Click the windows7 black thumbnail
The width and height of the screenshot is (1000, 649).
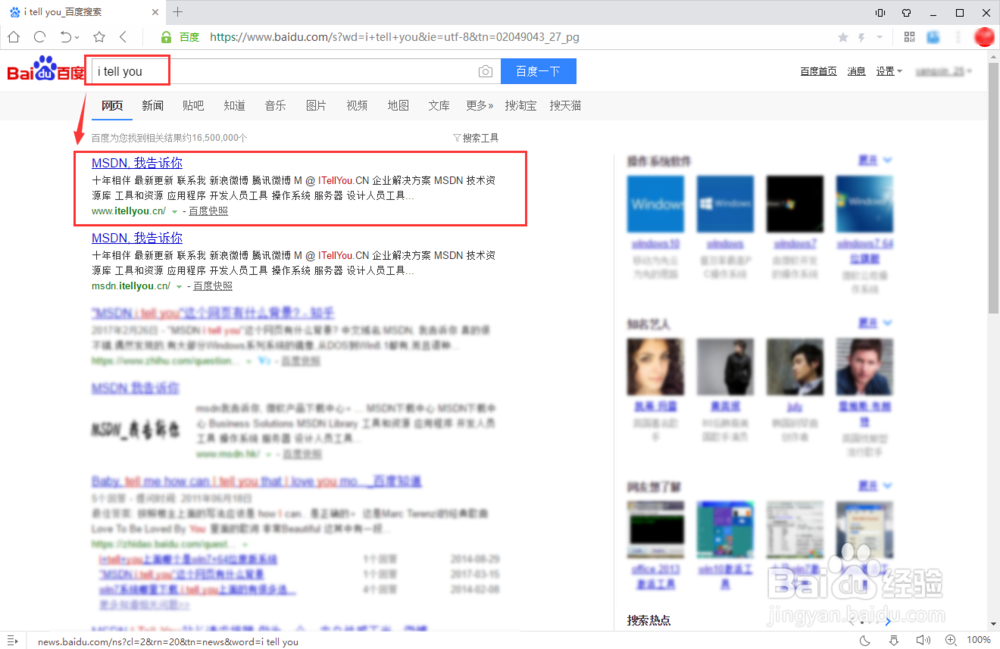(x=795, y=203)
